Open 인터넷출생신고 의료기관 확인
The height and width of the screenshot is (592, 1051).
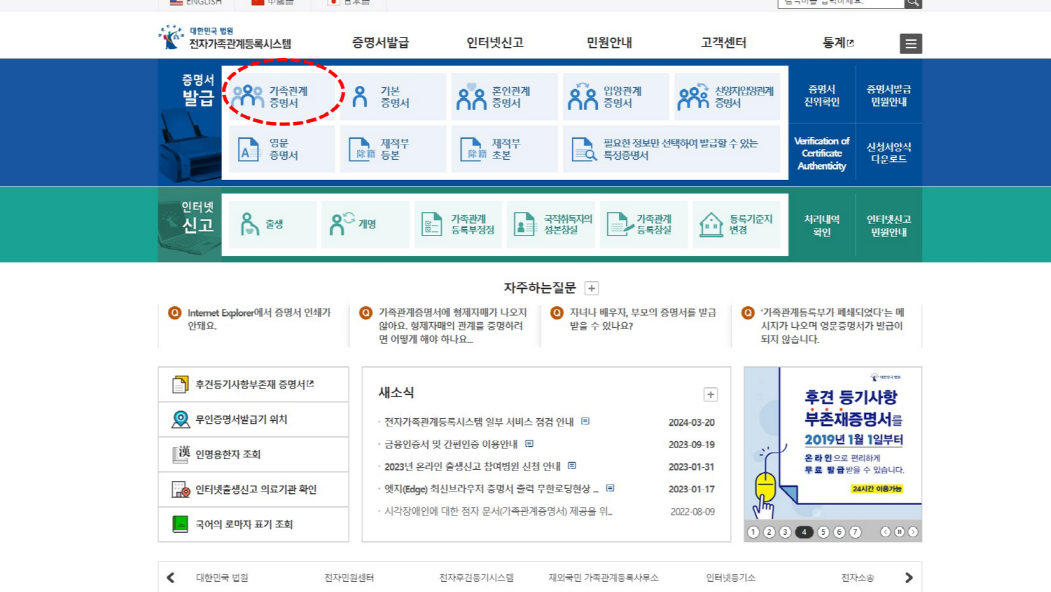253,489
